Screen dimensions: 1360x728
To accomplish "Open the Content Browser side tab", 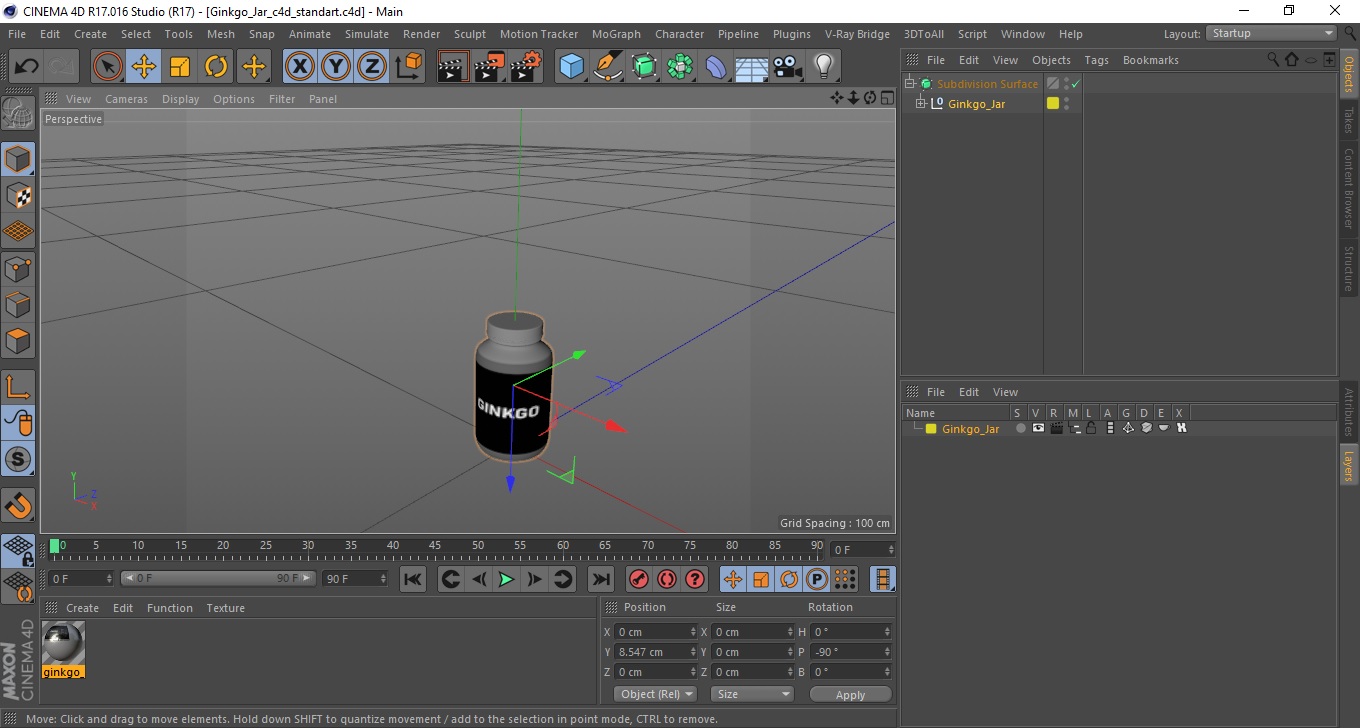I will 1349,189.
